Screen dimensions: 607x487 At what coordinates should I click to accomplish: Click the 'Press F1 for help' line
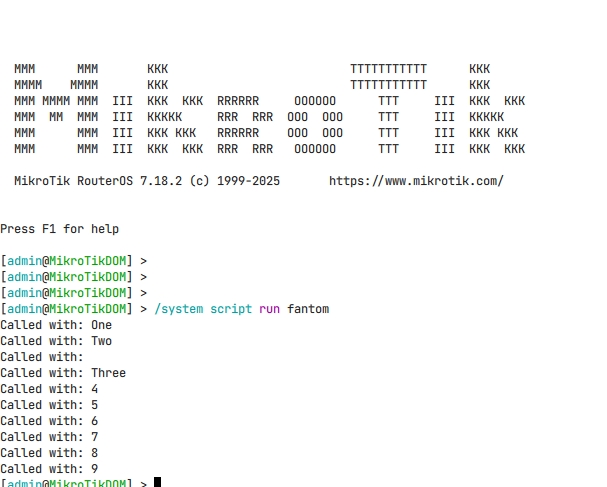tap(60, 229)
